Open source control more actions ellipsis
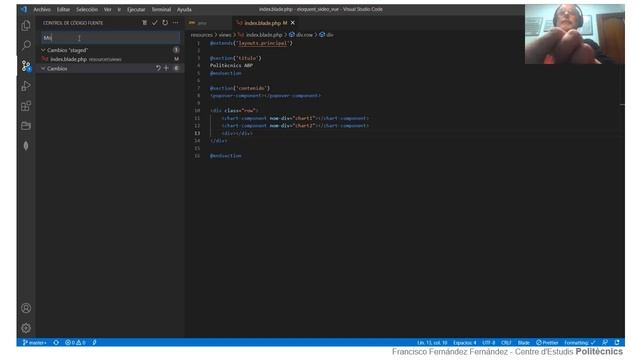The height and width of the screenshot is (360, 640). tap(176, 23)
